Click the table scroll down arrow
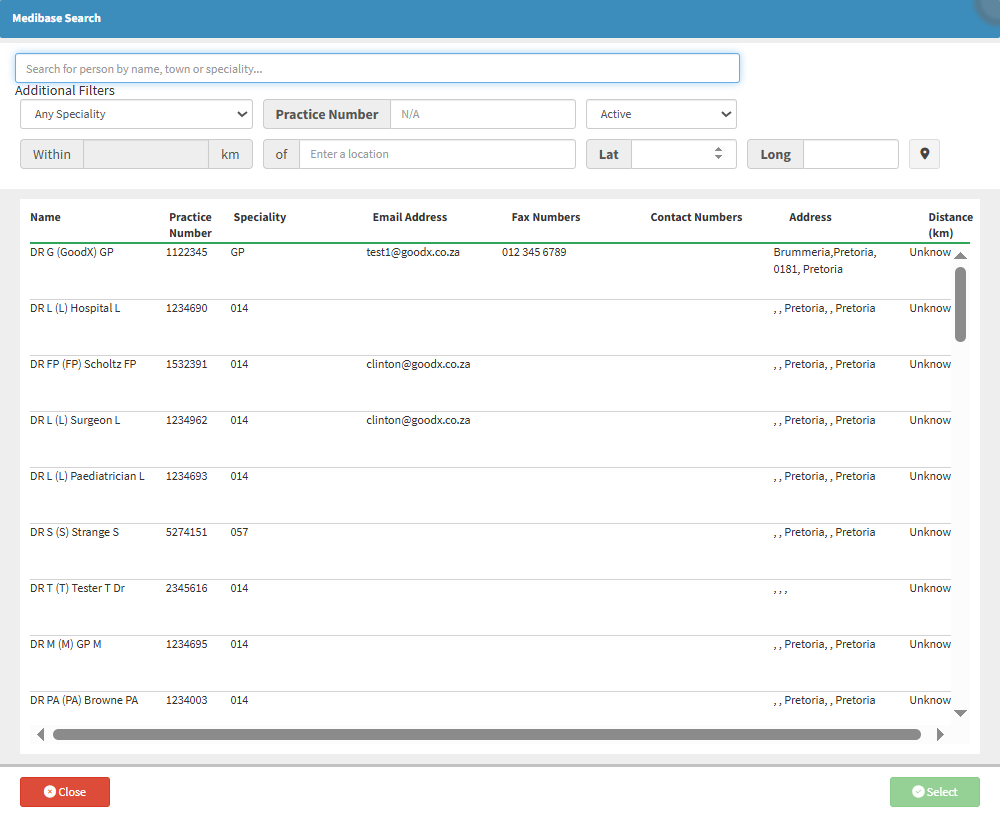This screenshot has height=816, width=1000. (960, 713)
